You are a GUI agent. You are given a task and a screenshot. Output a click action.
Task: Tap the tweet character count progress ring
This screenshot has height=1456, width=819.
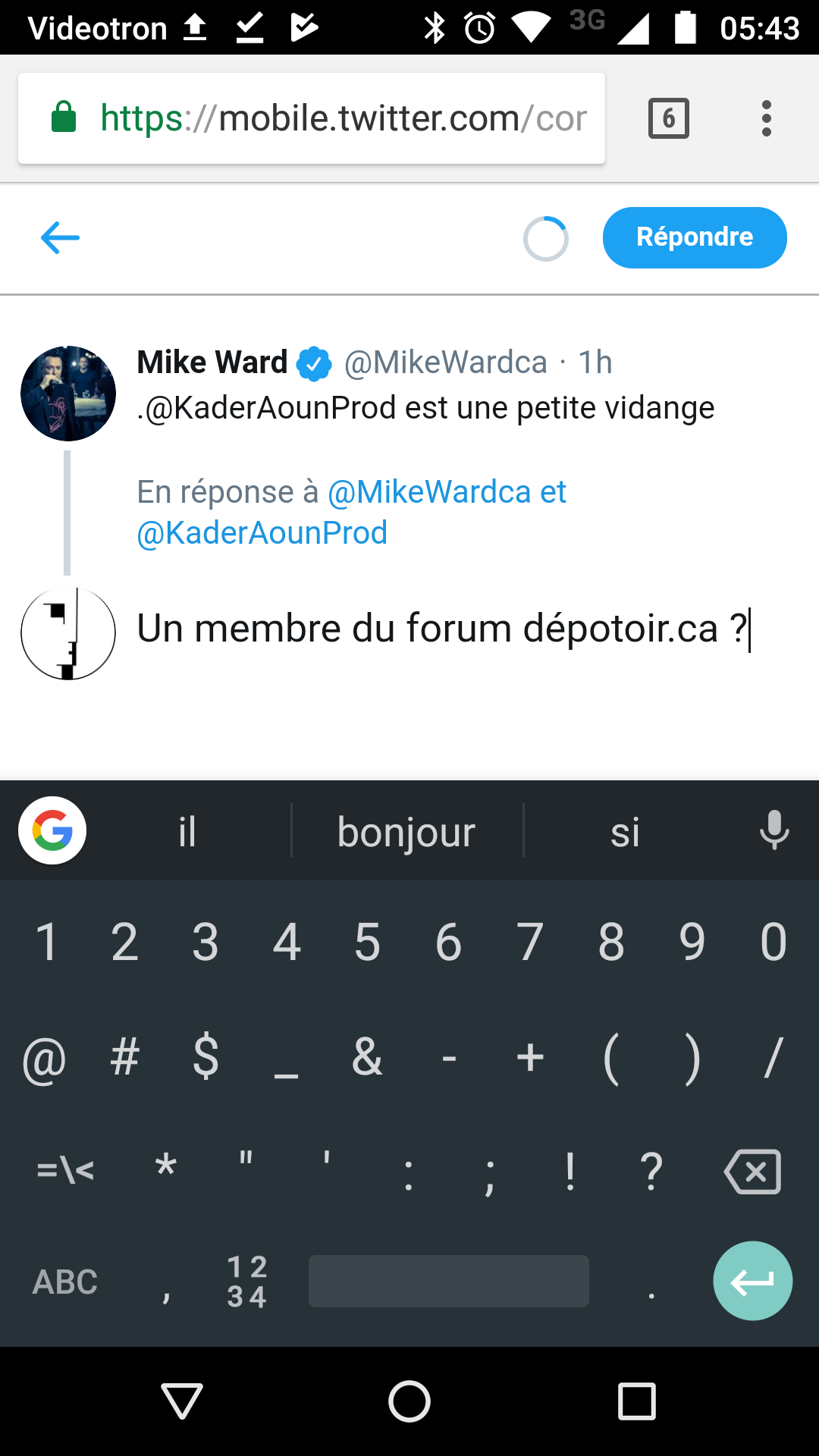coord(546,239)
